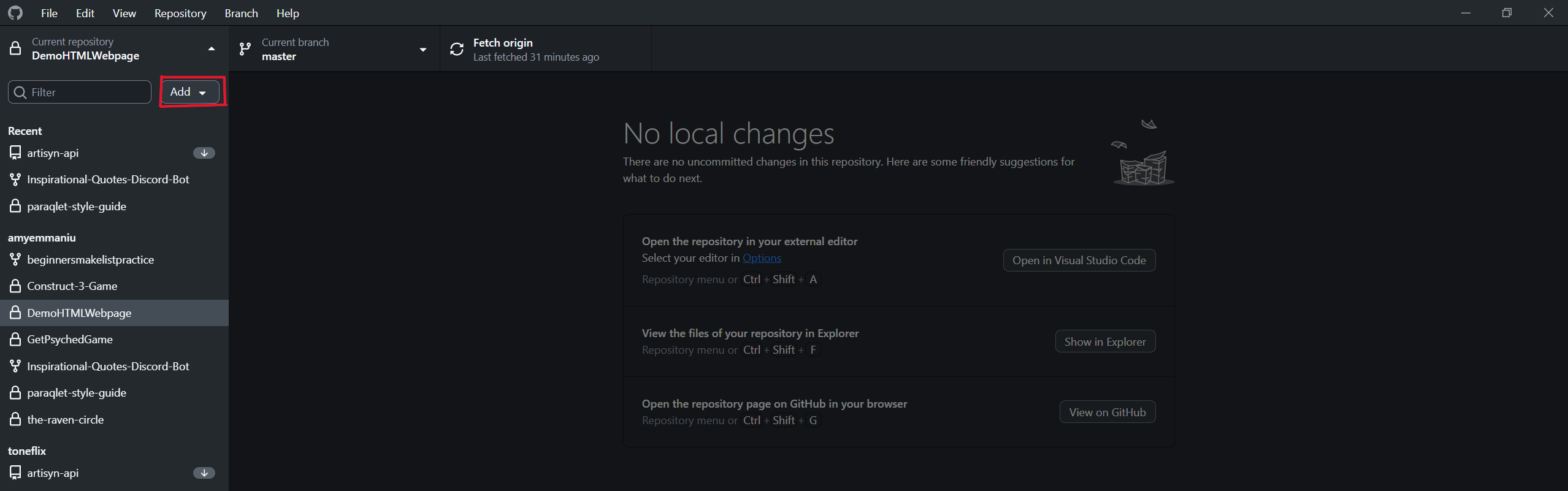Click lock icon beside Current repository
This screenshot has height=491, width=1568.
[15, 48]
